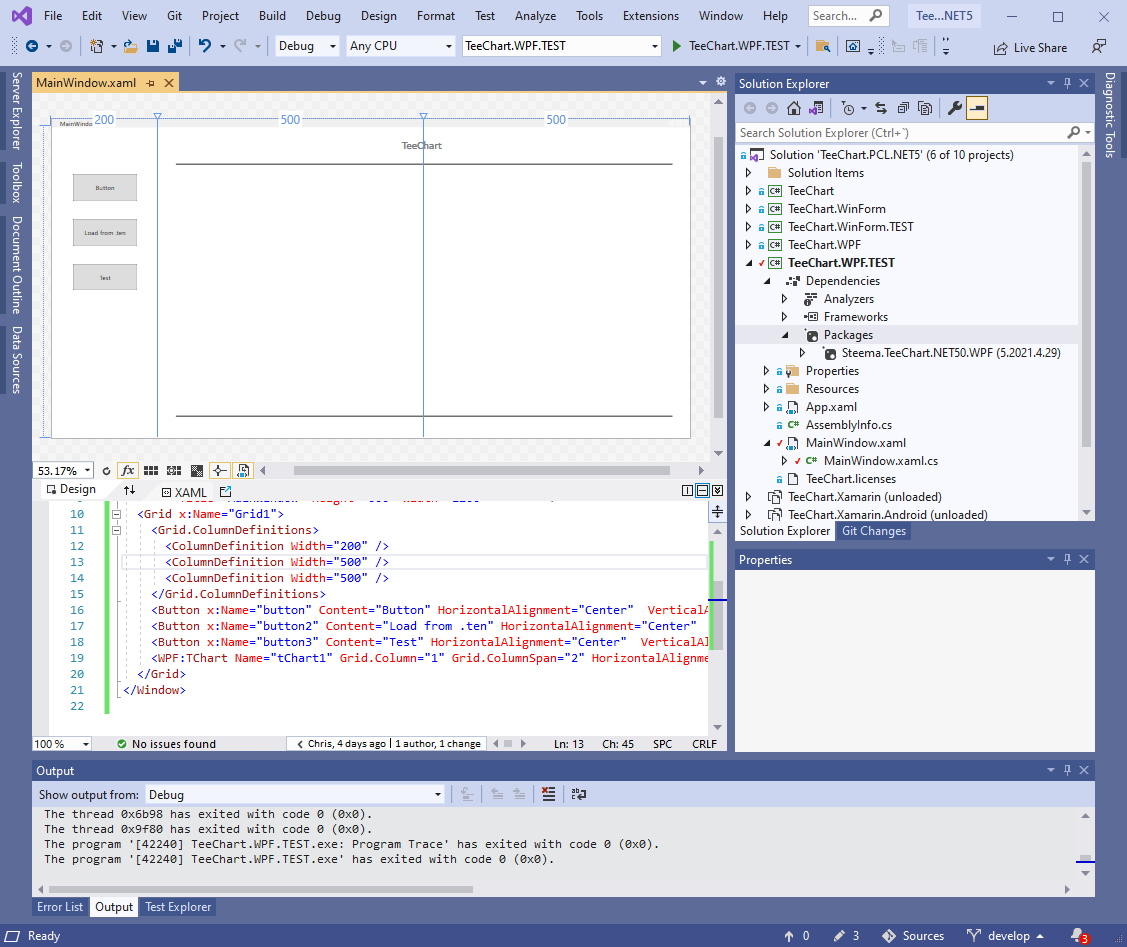
Task: Click the Search box in title bar
Action: click(848, 16)
